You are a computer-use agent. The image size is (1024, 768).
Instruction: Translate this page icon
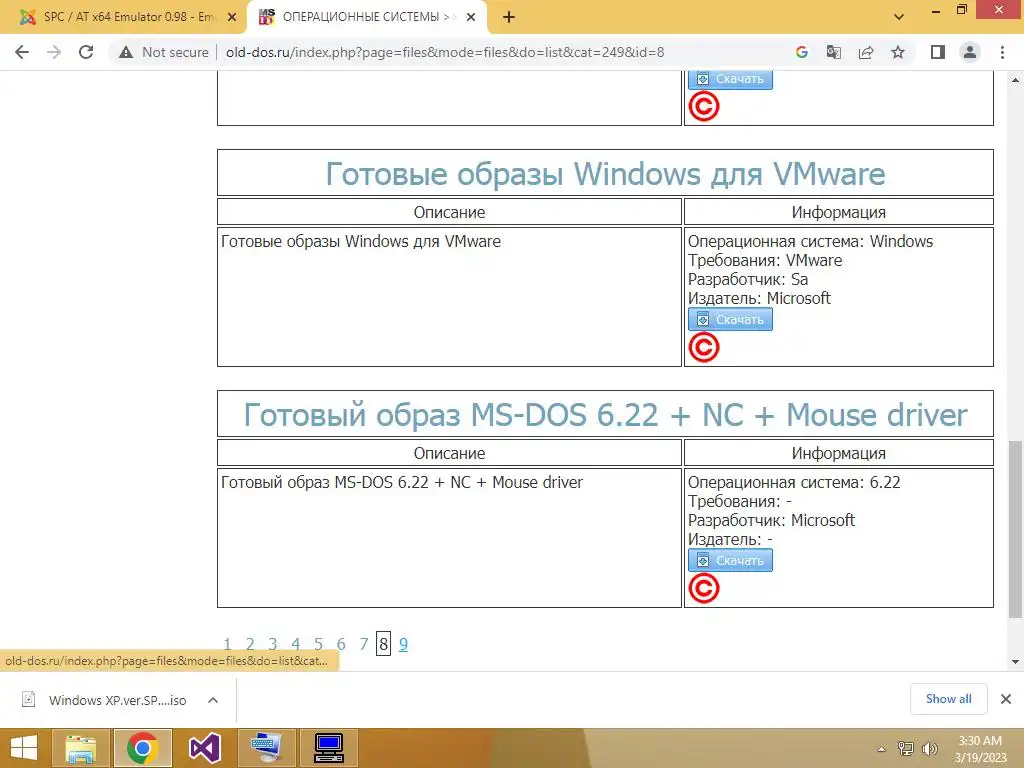click(x=834, y=52)
